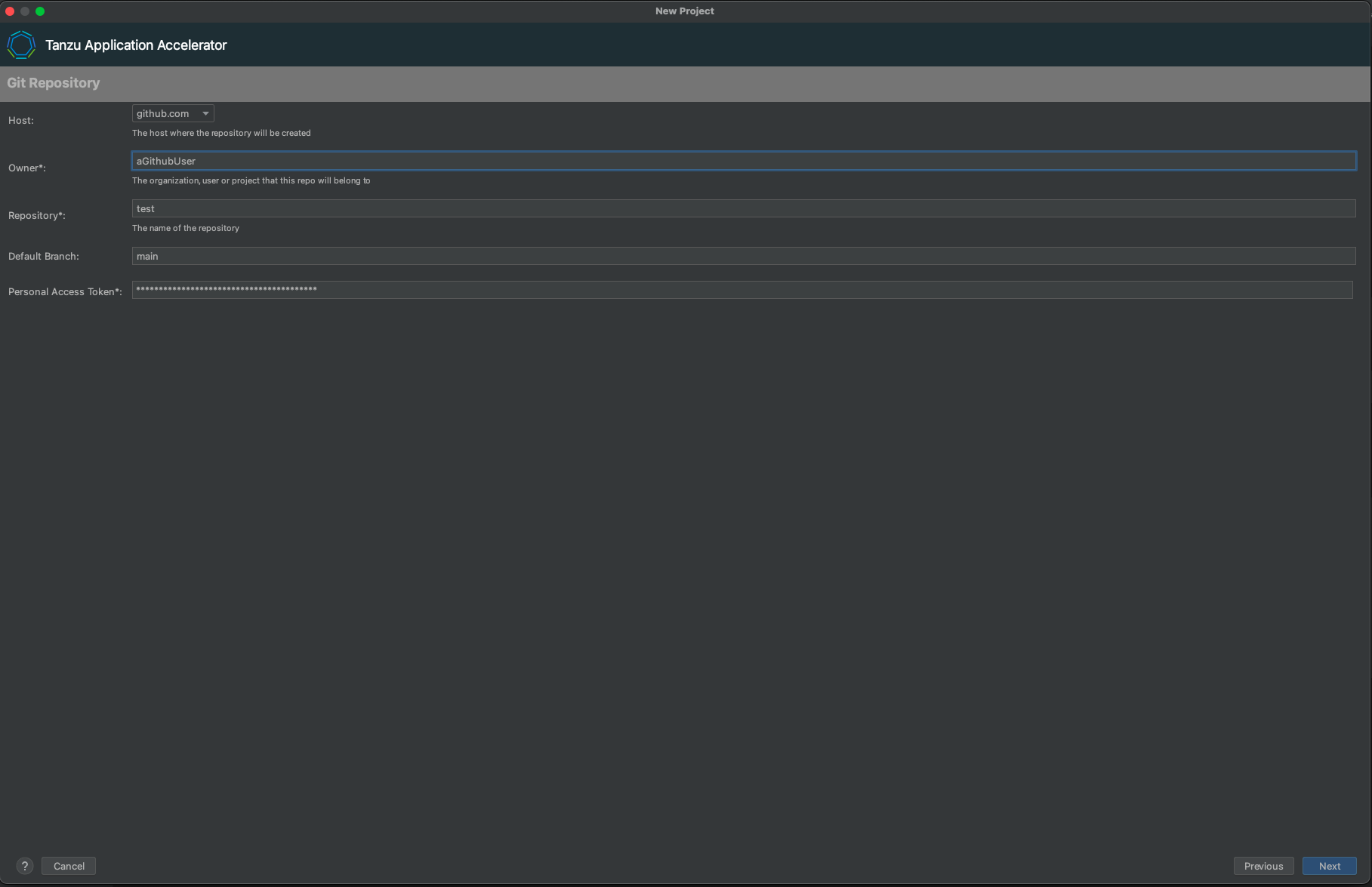1372x887 pixels.
Task: Open the github.com Host dropdown
Action: [173, 113]
